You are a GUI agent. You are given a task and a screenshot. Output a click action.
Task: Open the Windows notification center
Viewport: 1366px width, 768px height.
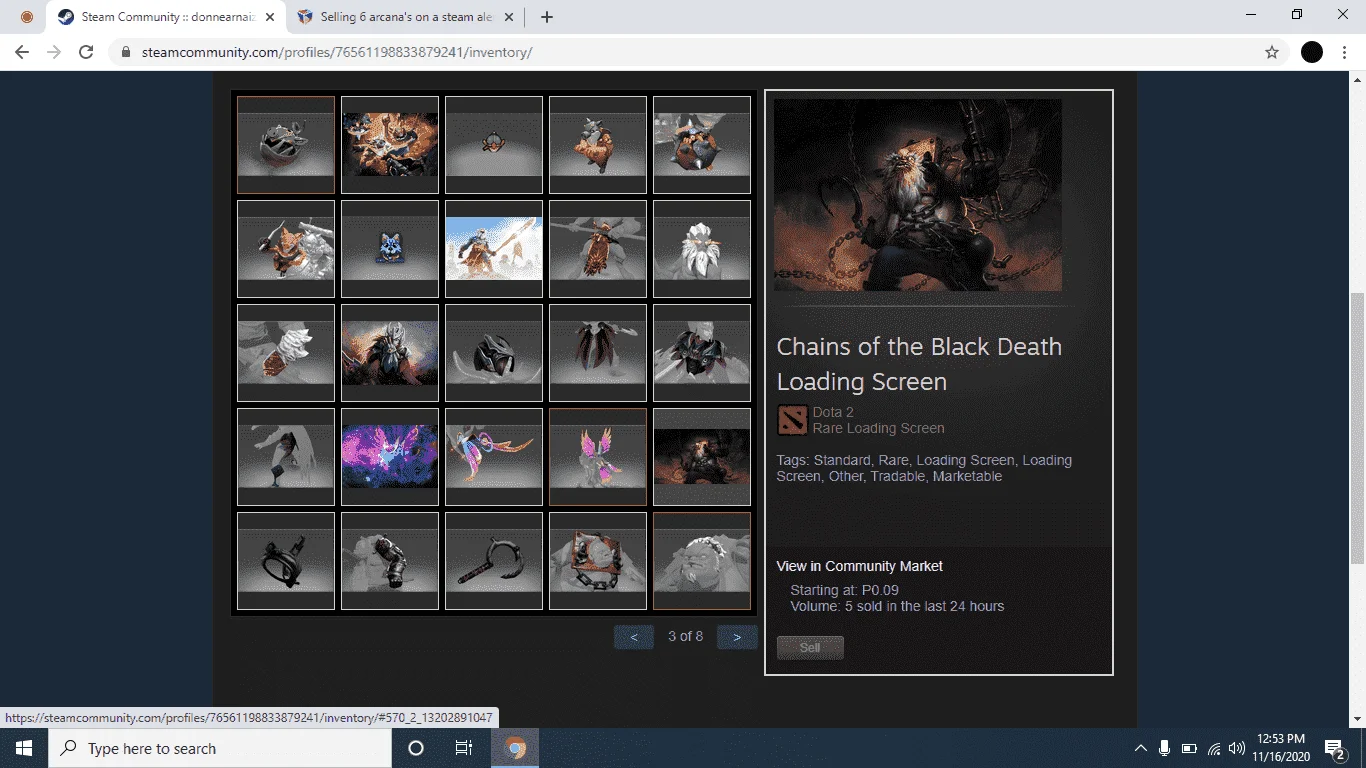point(1335,748)
